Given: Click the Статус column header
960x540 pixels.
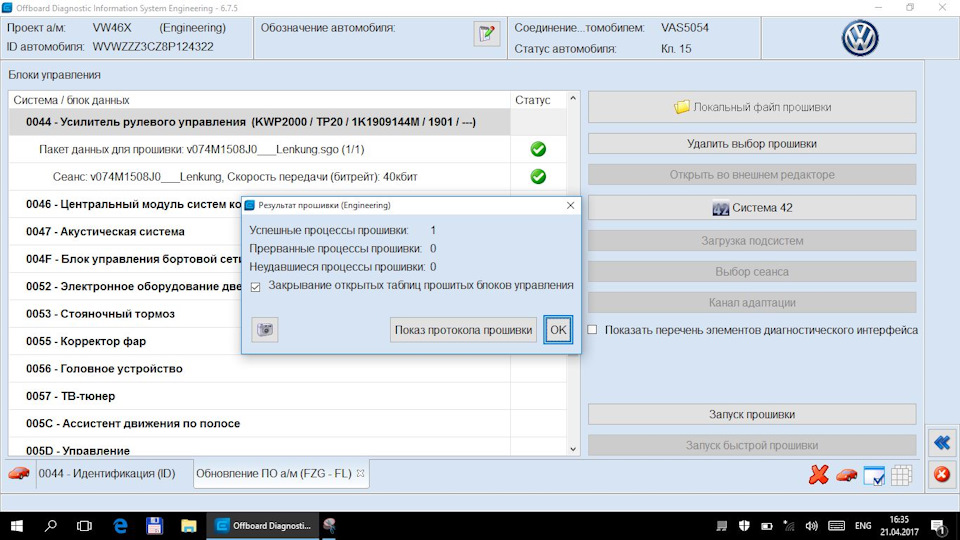Looking at the screenshot, I should [538, 100].
